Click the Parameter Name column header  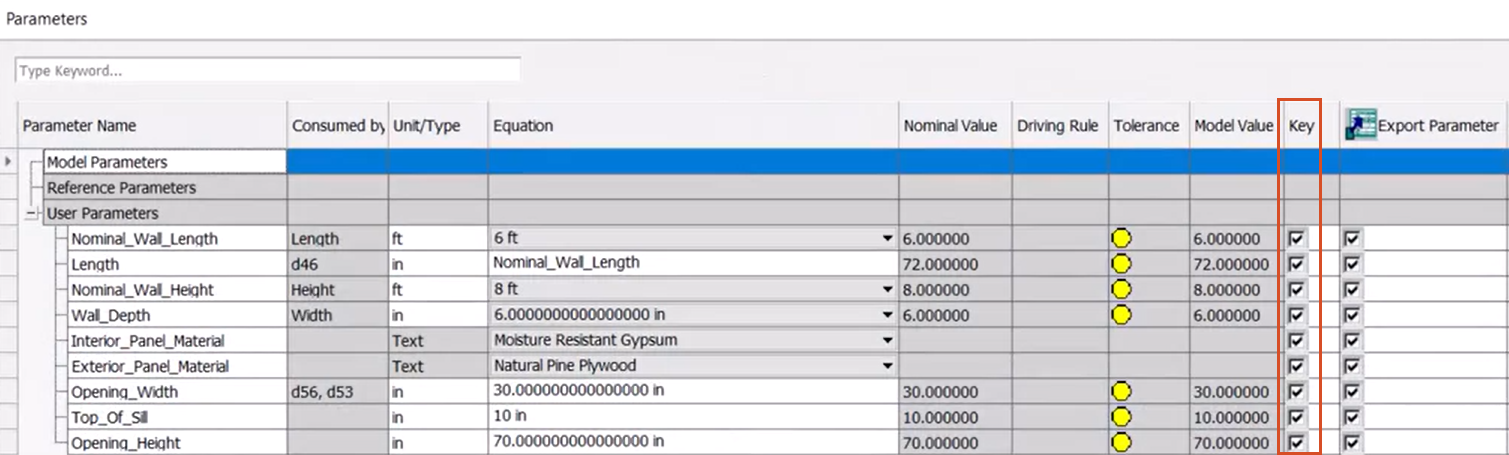click(x=153, y=125)
